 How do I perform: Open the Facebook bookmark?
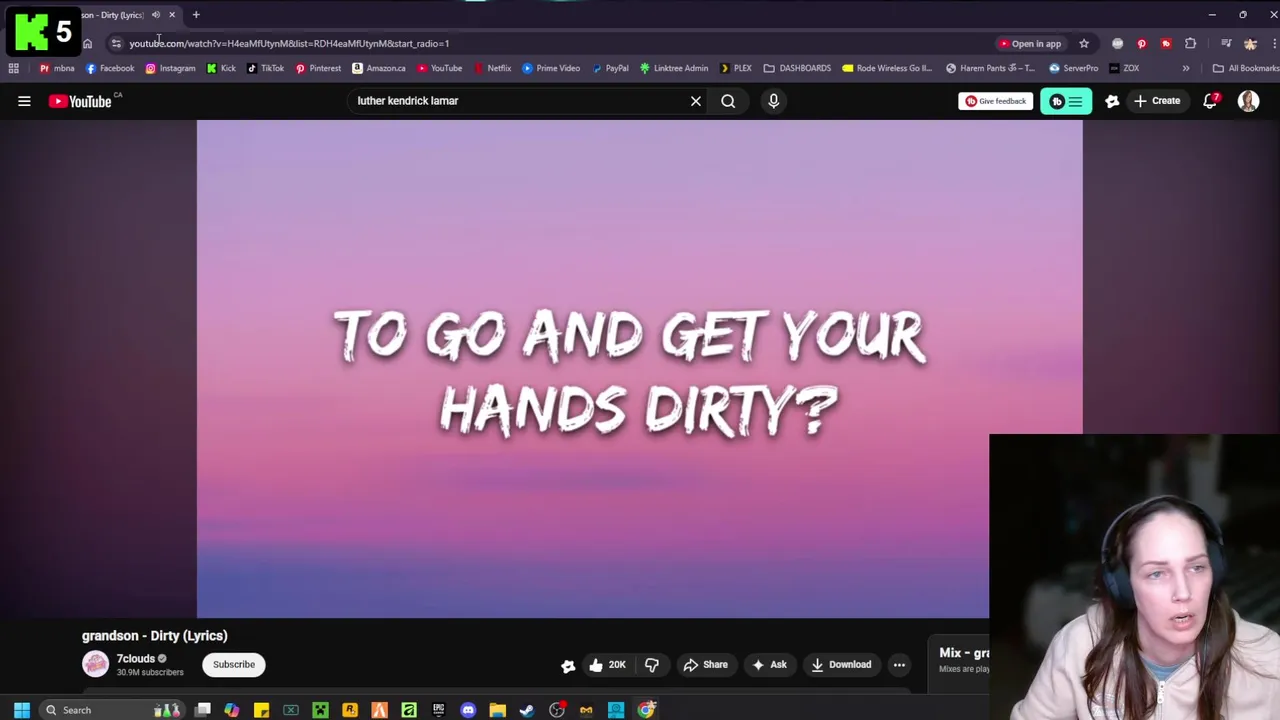pyautogui.click(x=110, y=68)
